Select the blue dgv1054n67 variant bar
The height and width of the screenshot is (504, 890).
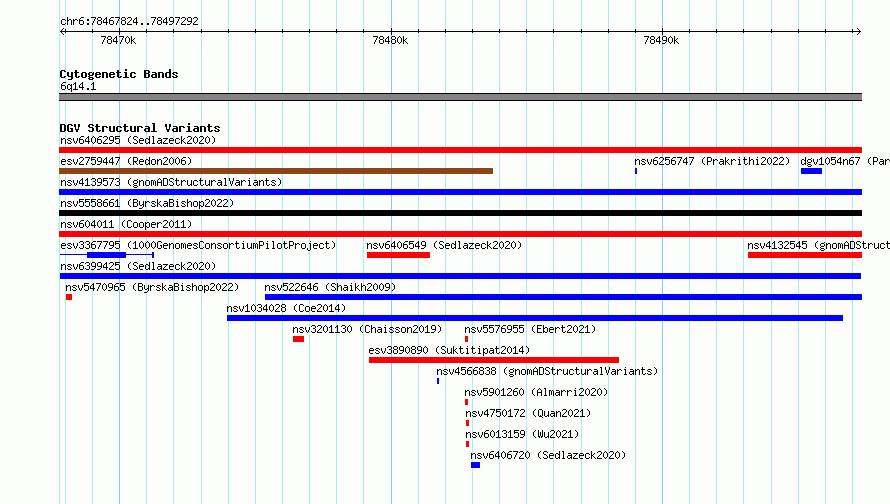pyautogui.click(x=811, y=171)
